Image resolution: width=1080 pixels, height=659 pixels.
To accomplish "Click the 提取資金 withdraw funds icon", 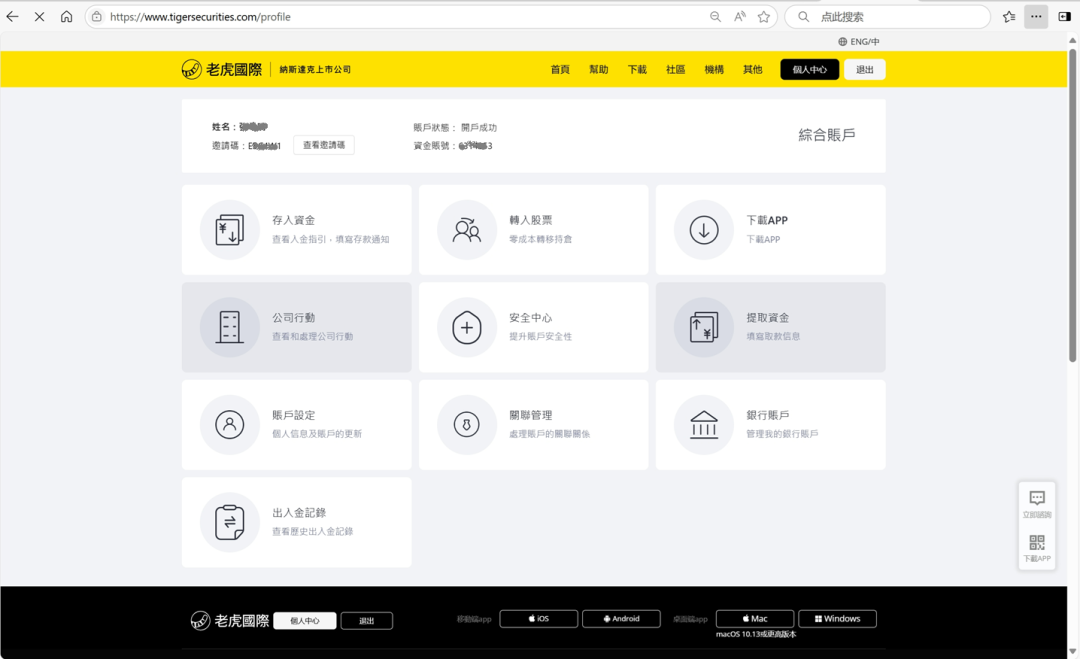I will 703,327.
